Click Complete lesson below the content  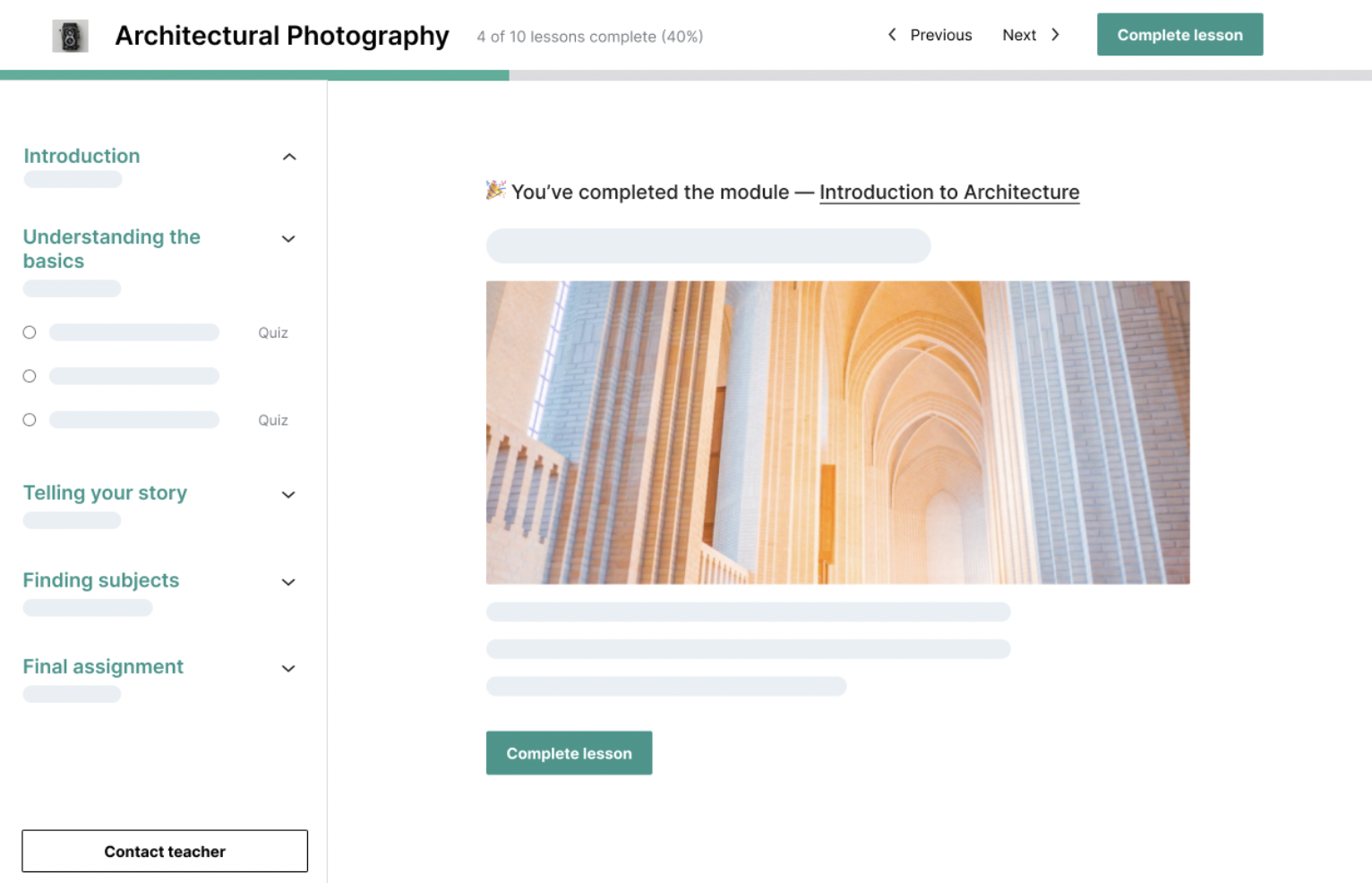569,753
